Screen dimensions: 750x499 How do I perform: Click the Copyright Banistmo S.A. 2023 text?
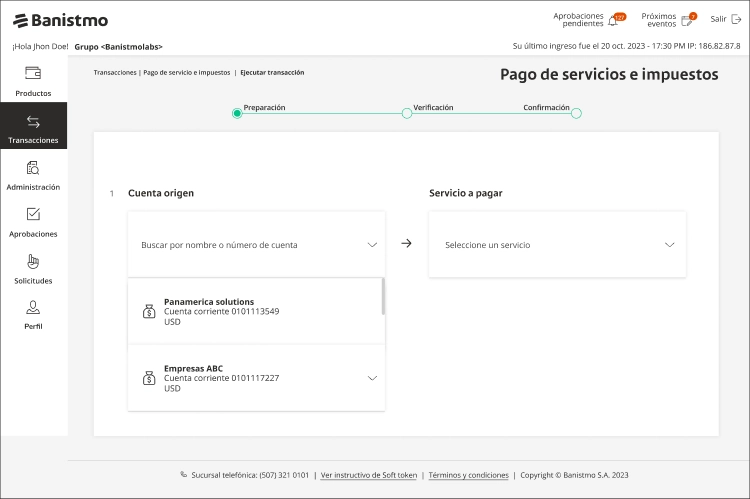click(574, 475)
